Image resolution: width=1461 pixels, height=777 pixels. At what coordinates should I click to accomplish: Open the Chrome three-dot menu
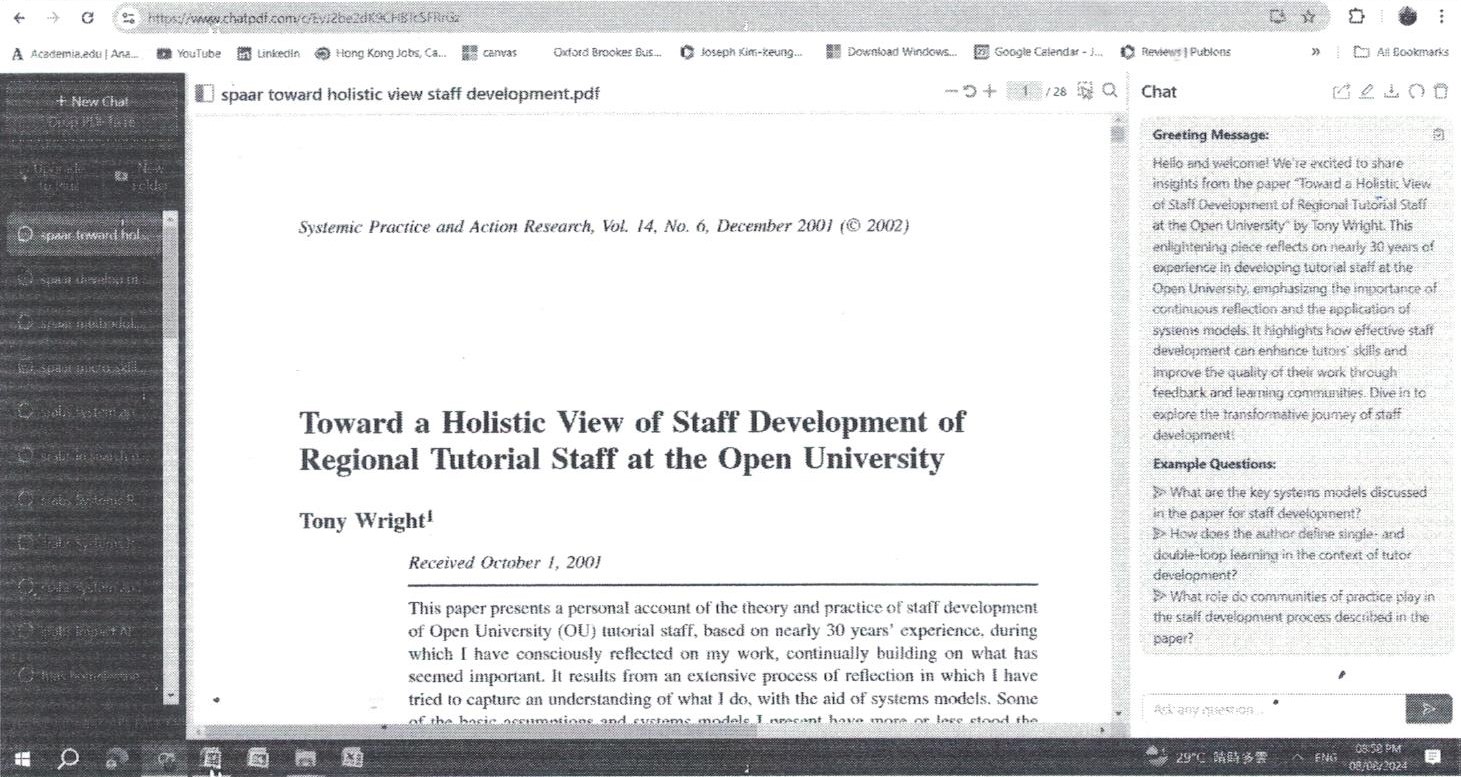(x=1441, y=17)
